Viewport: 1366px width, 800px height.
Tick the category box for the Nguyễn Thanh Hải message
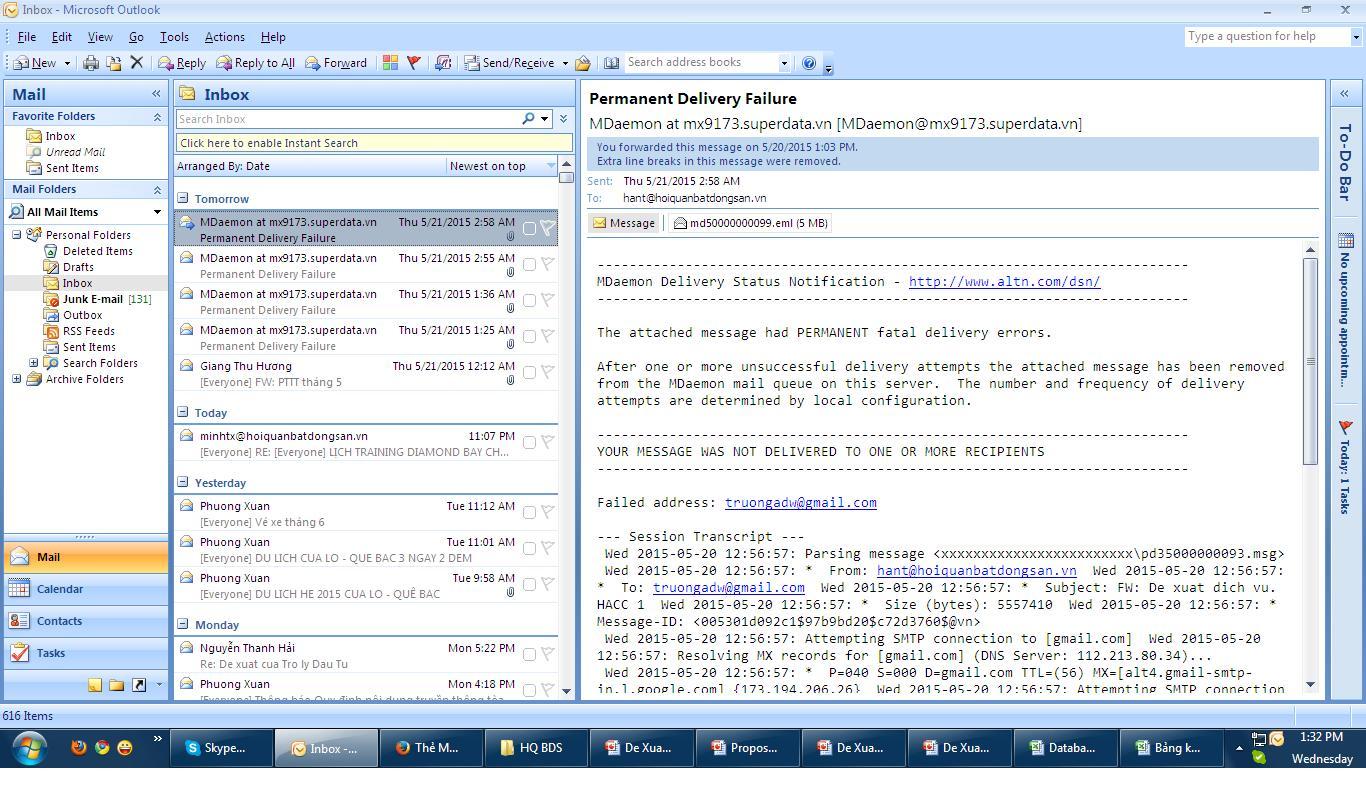pyautogui.click(x=529, y=654)
